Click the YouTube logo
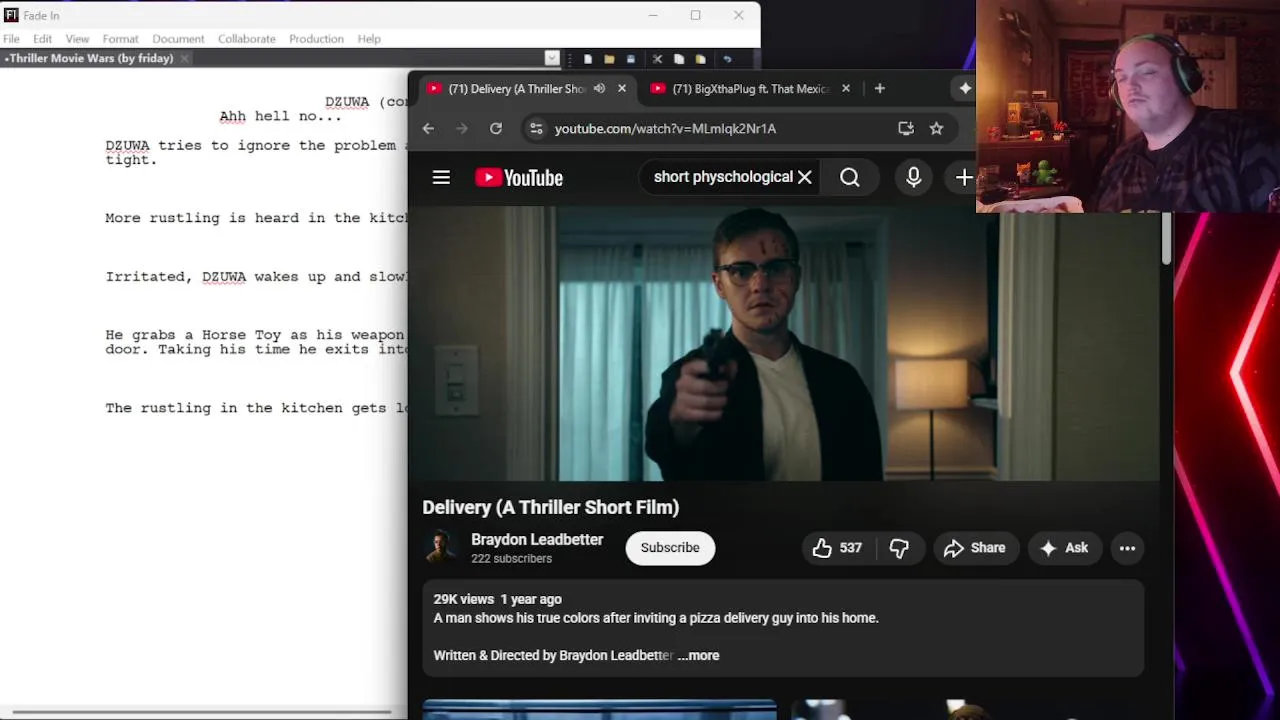The image size is (1280, 720). click(x=519, y=178)
